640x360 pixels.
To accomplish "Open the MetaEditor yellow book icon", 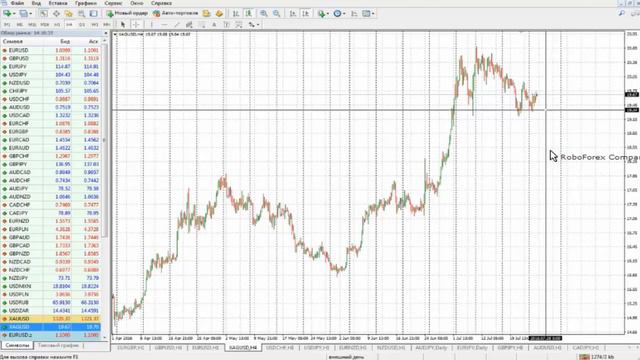I will tap(207, 13).
